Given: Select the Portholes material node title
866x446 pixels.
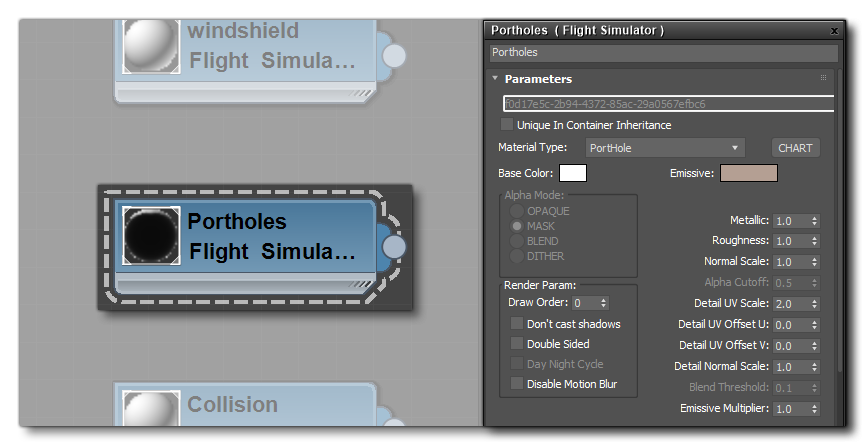Looking at the screenshot, I should [237, 221].
